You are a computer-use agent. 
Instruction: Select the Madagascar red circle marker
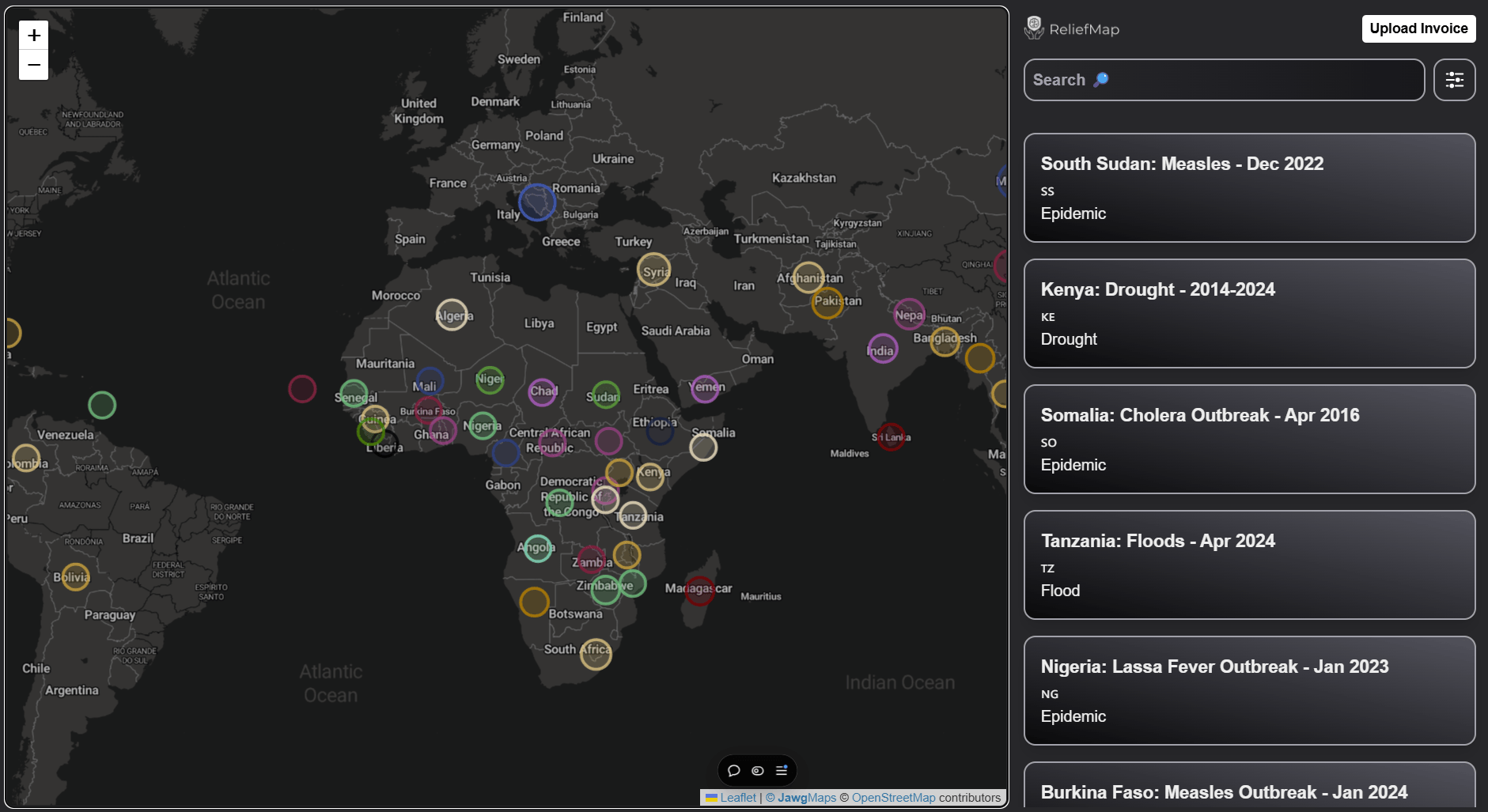699,590
